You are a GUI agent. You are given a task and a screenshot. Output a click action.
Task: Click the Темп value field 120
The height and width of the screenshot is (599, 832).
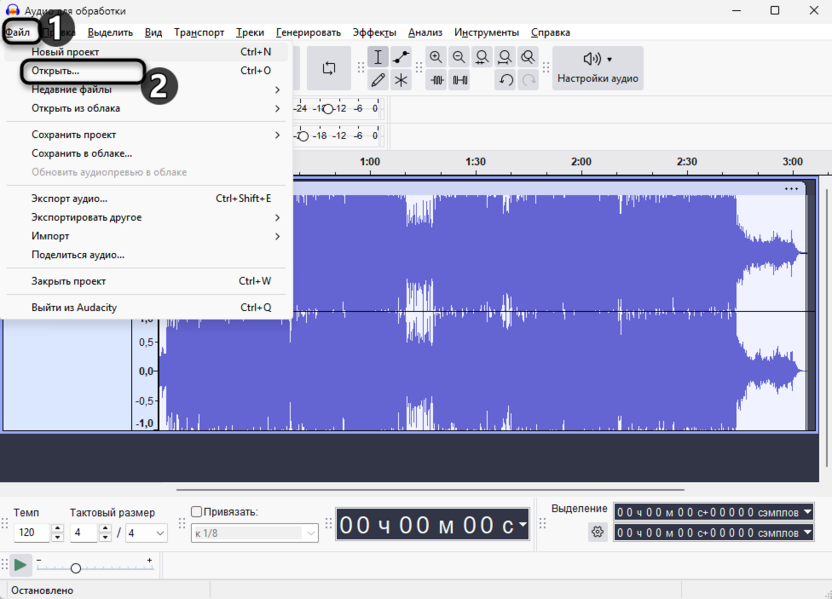(32, 533)
